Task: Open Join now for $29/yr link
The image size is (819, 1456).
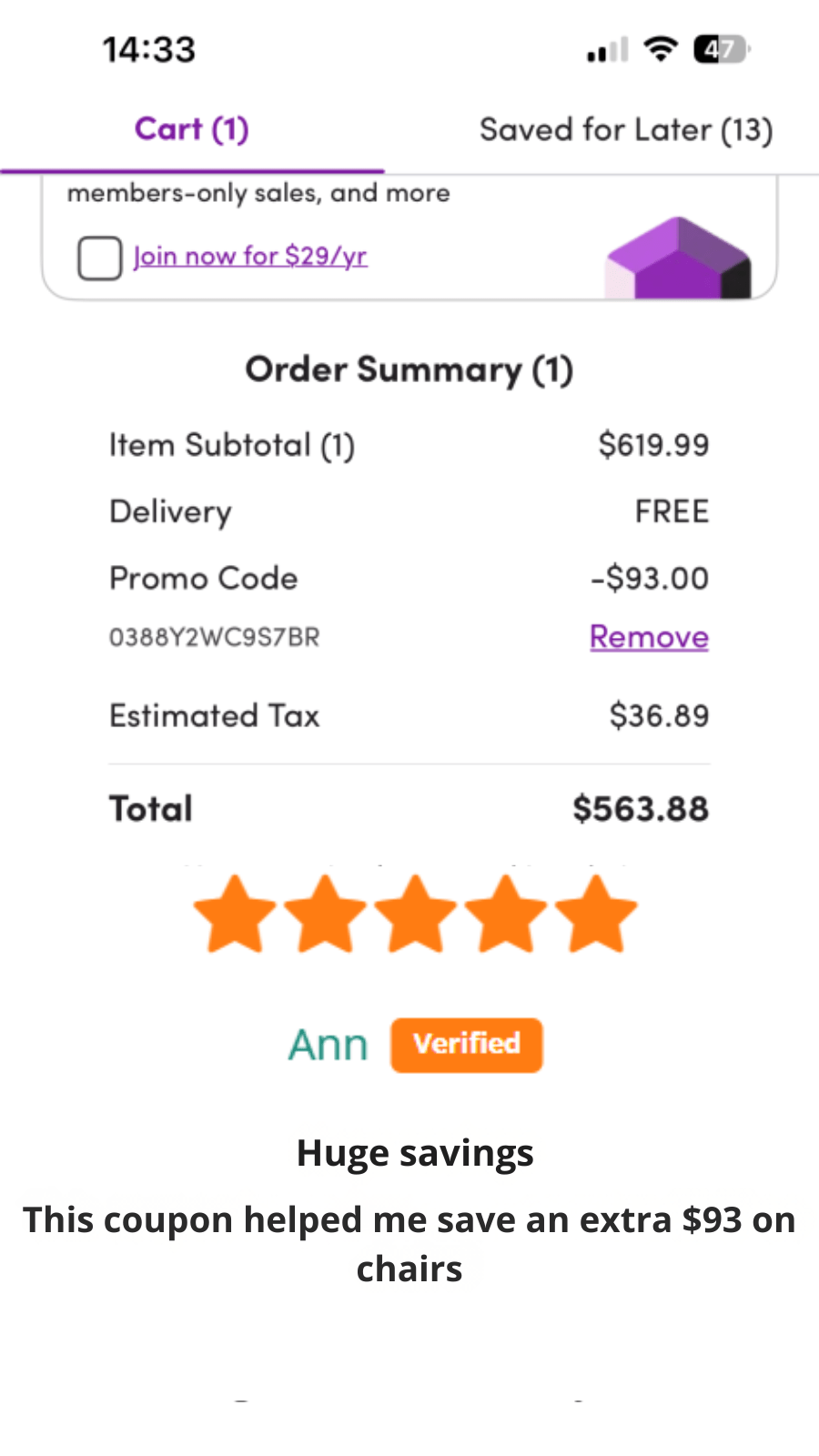Action: (x=250, y=256)
